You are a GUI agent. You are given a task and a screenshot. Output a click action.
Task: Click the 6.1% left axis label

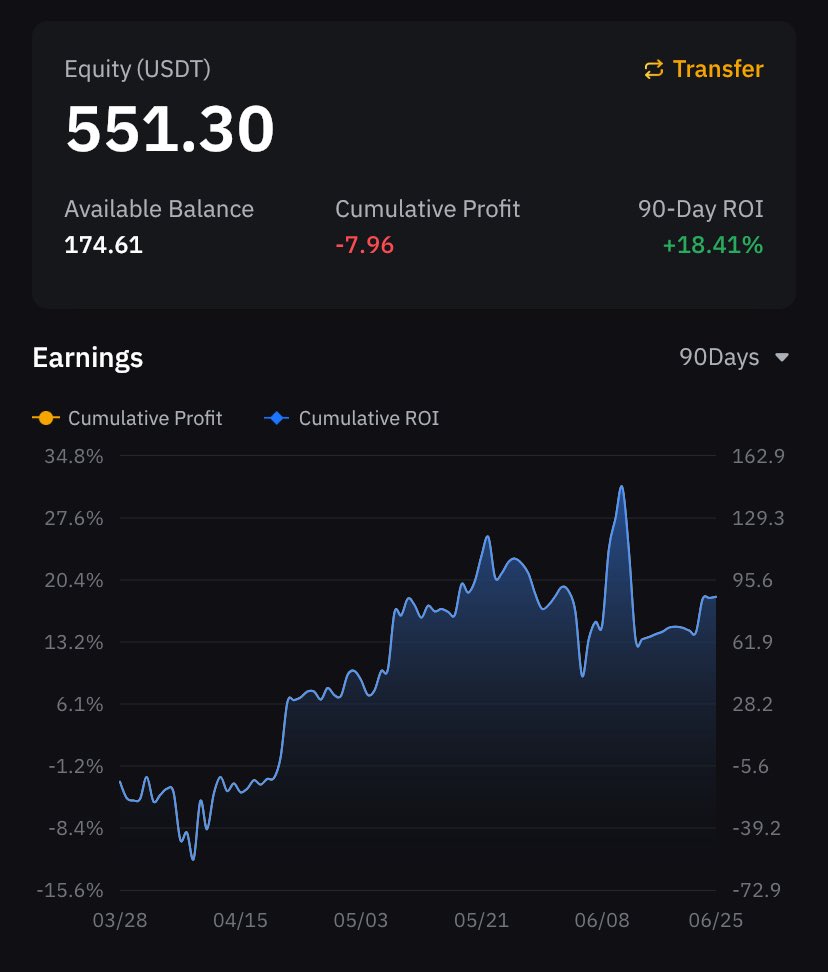80,704
